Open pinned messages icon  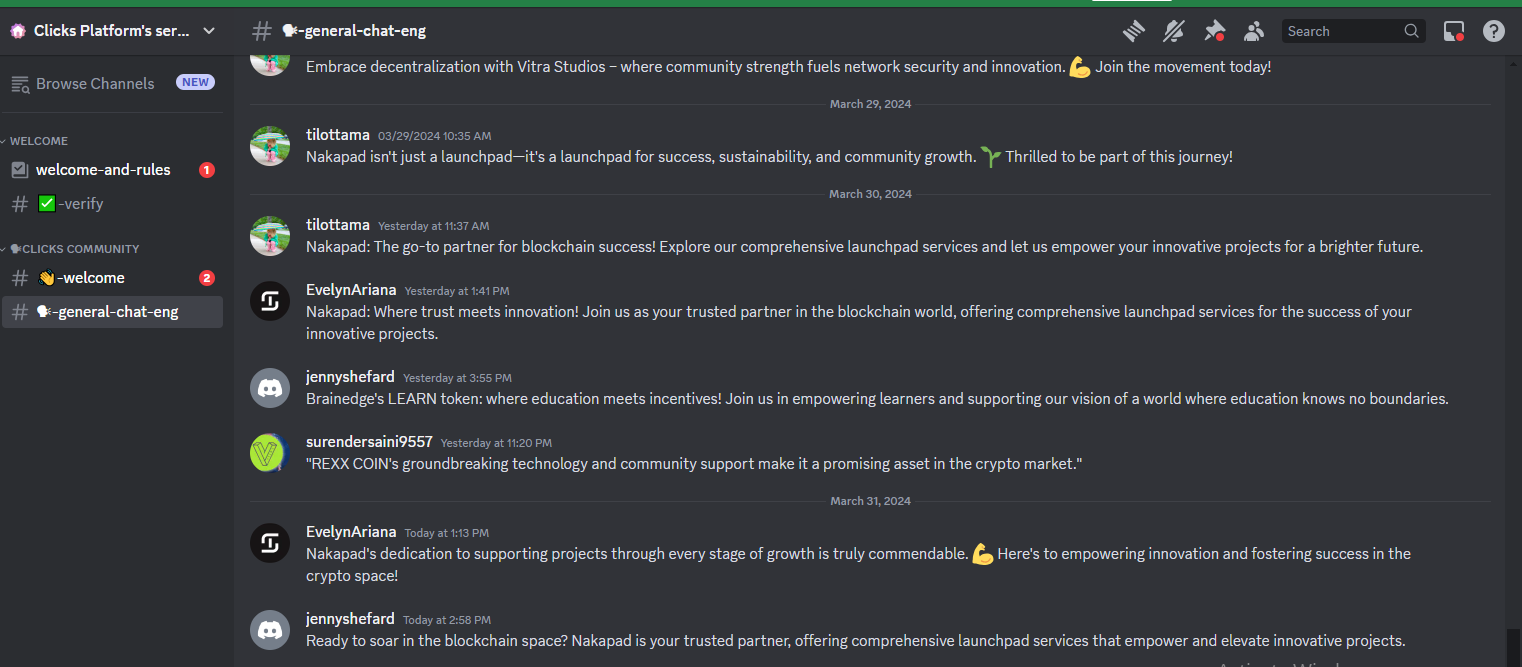coord(1214,31)
